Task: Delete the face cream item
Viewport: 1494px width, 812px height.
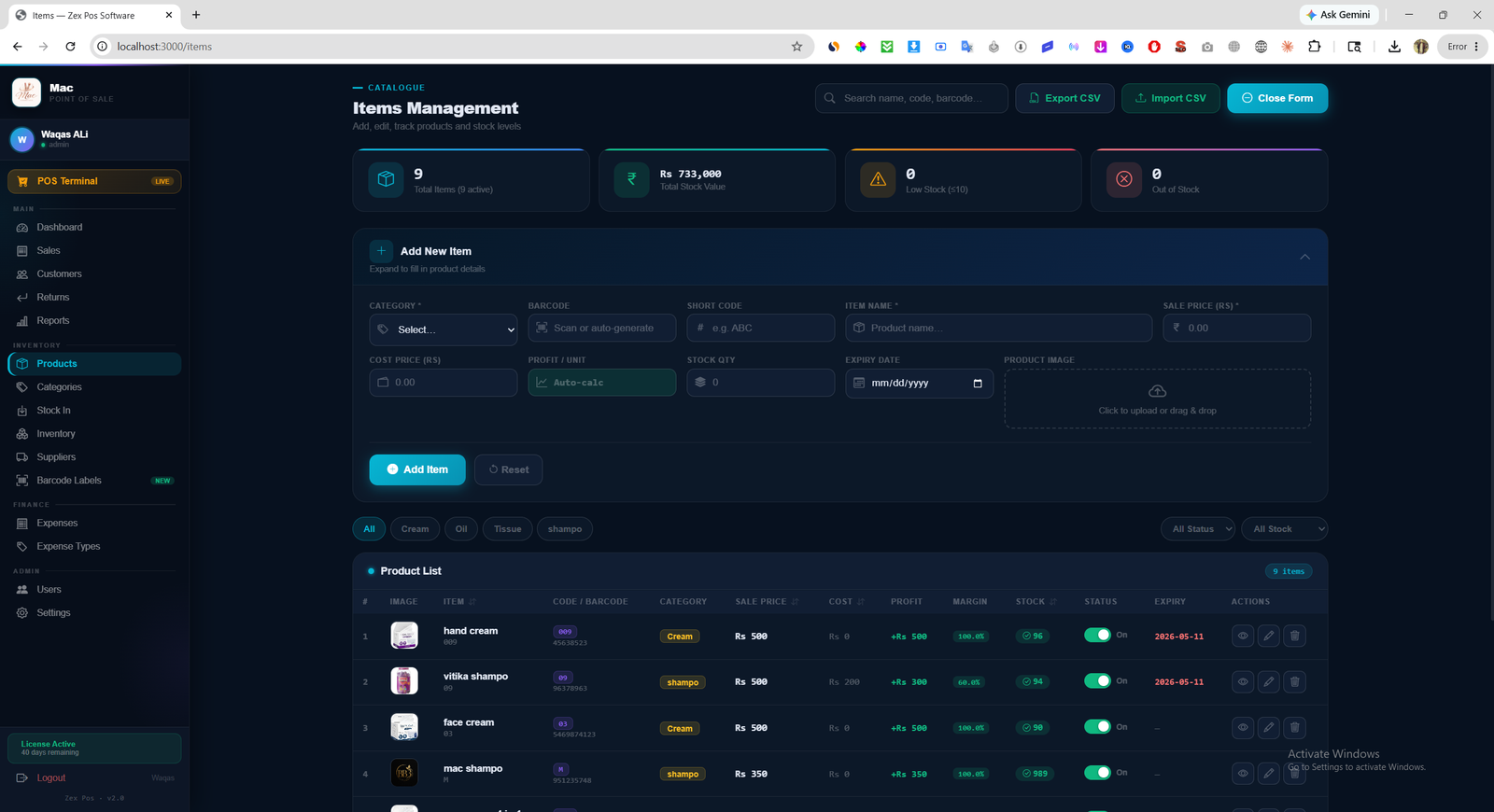Action: [x=1294, y=727]
